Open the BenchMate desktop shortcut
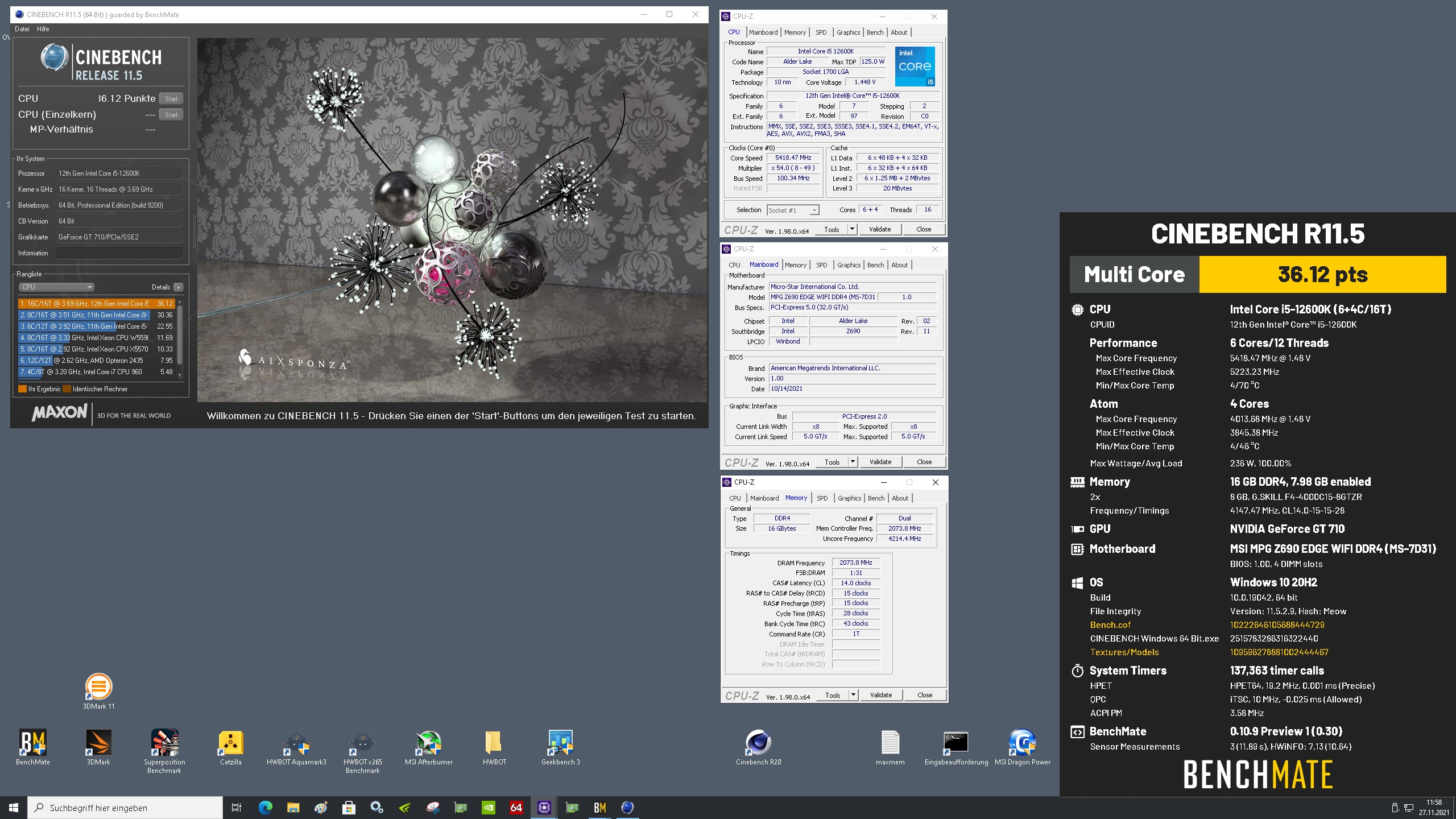The image size is (1456, 819). click(33, 747)
